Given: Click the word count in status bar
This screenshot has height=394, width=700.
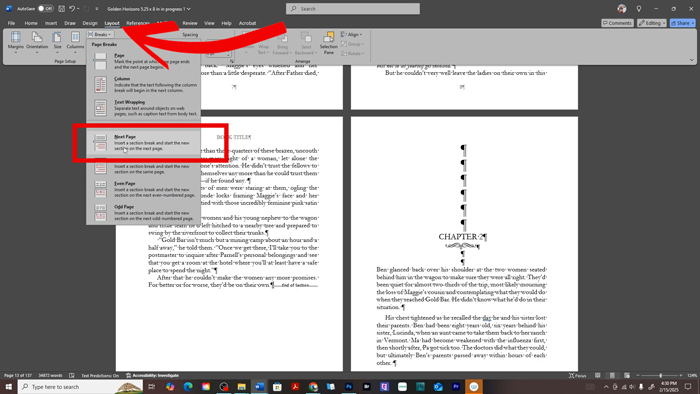Looking at the screenshot, I should click(50, 376).
